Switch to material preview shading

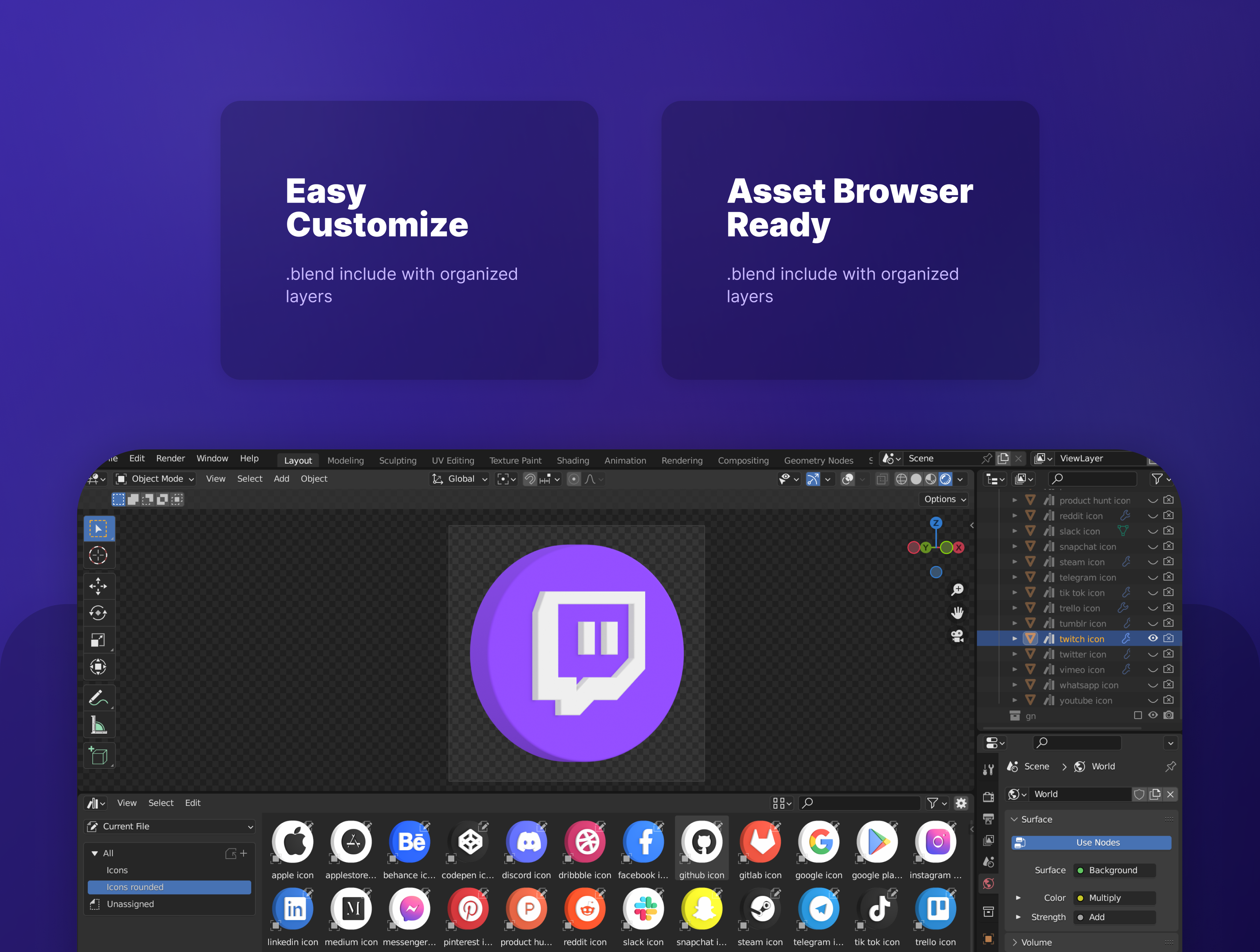[931, 479]
